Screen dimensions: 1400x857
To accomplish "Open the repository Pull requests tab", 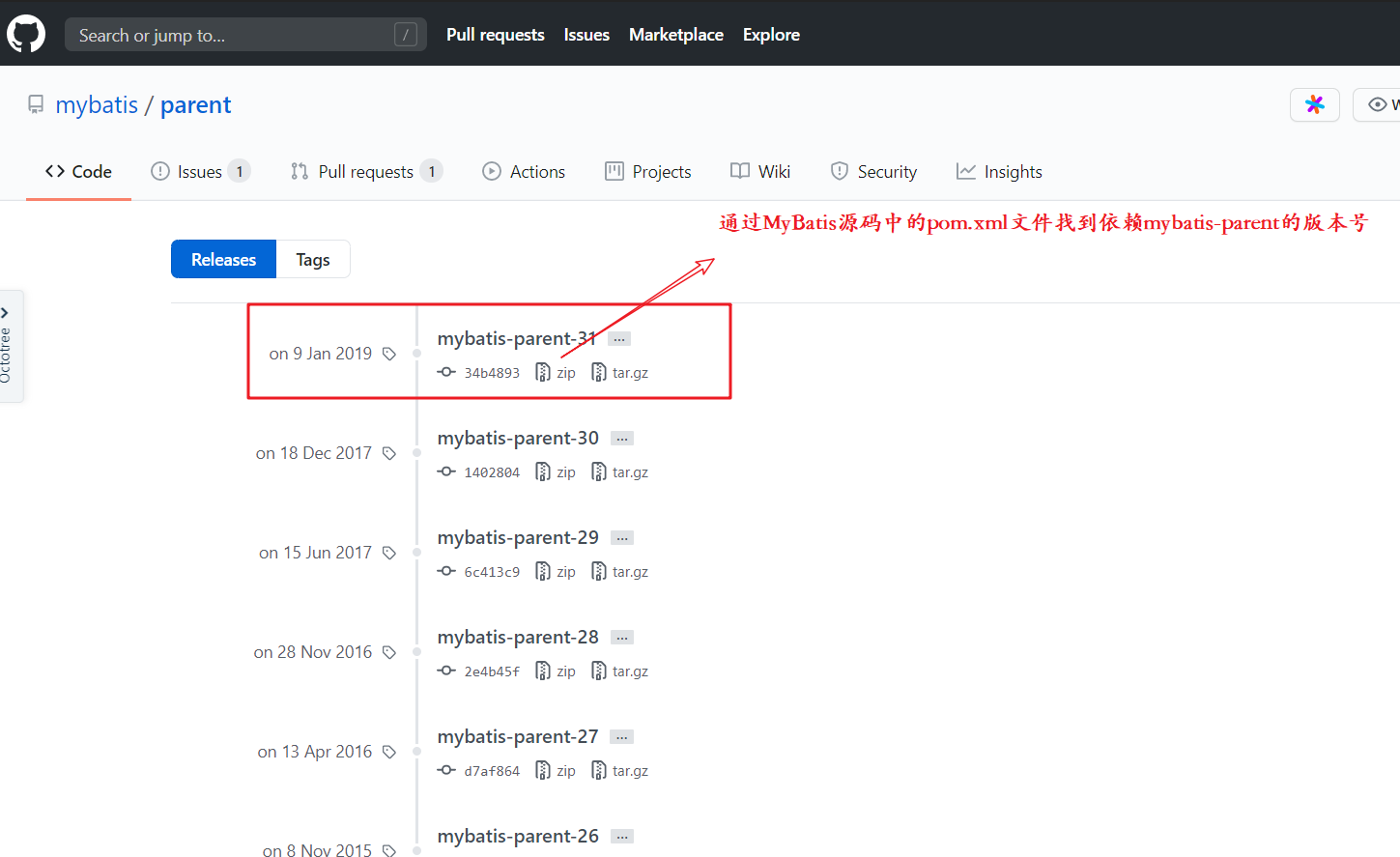I will 367,171.
